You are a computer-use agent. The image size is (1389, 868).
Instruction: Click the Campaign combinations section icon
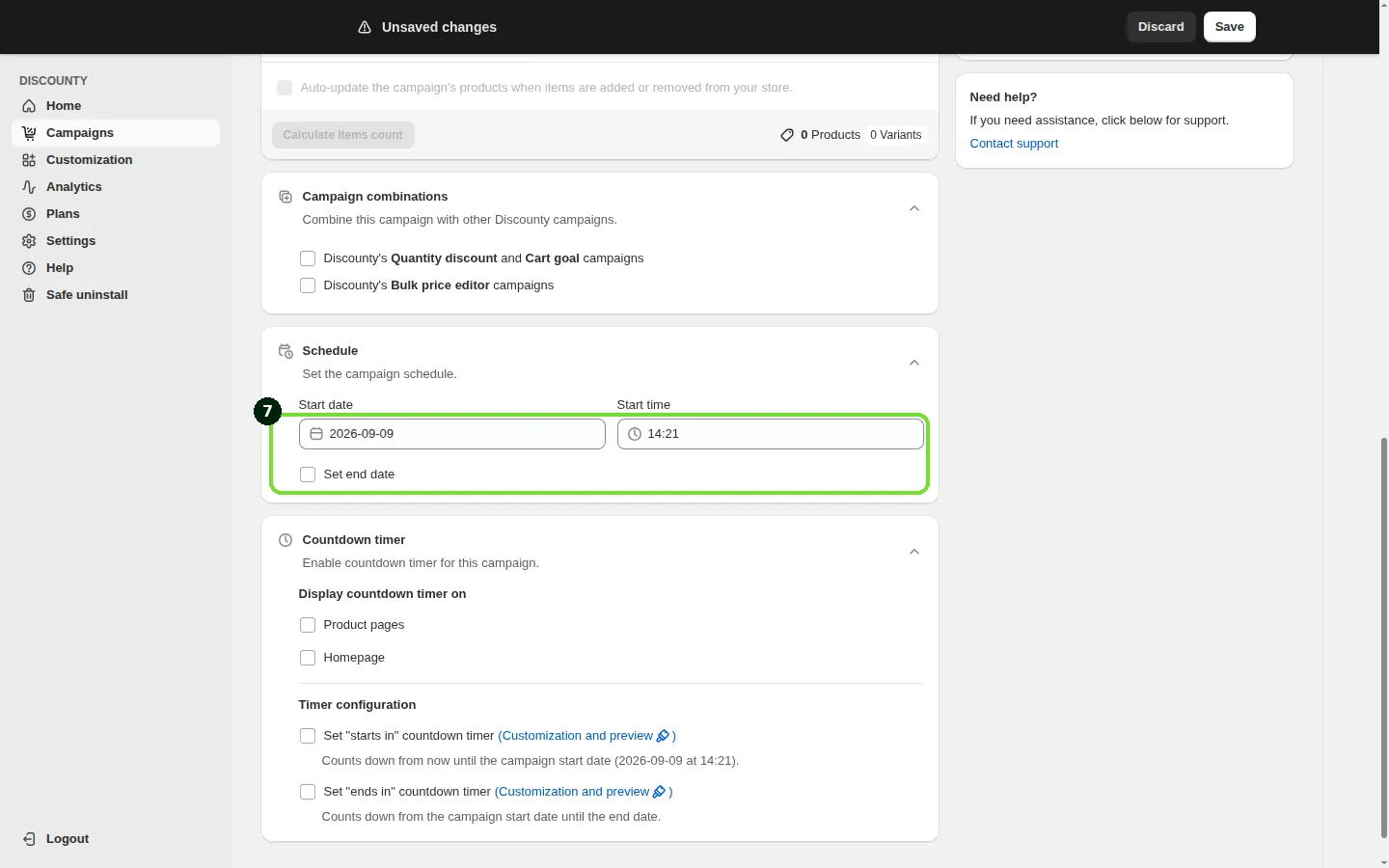(286, 197)
